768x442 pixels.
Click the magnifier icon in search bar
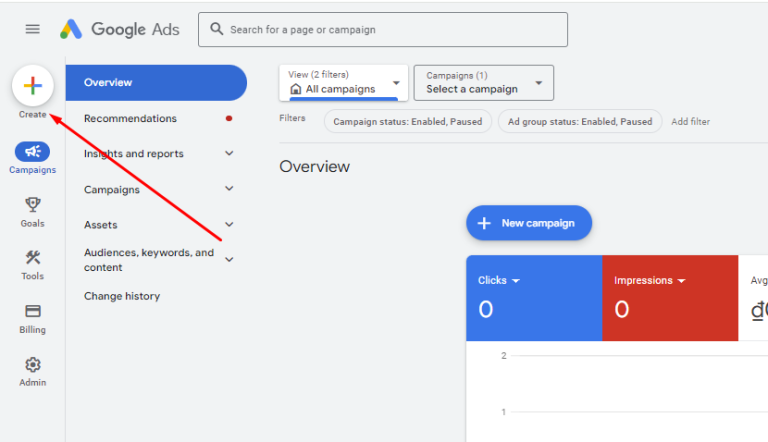tap(216, 29)
